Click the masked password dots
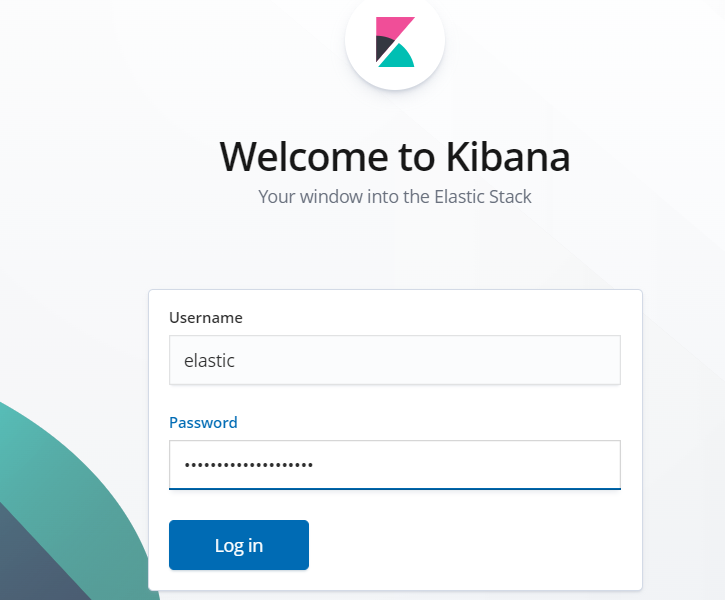This screenshot has width=725, height=600. 249,465
